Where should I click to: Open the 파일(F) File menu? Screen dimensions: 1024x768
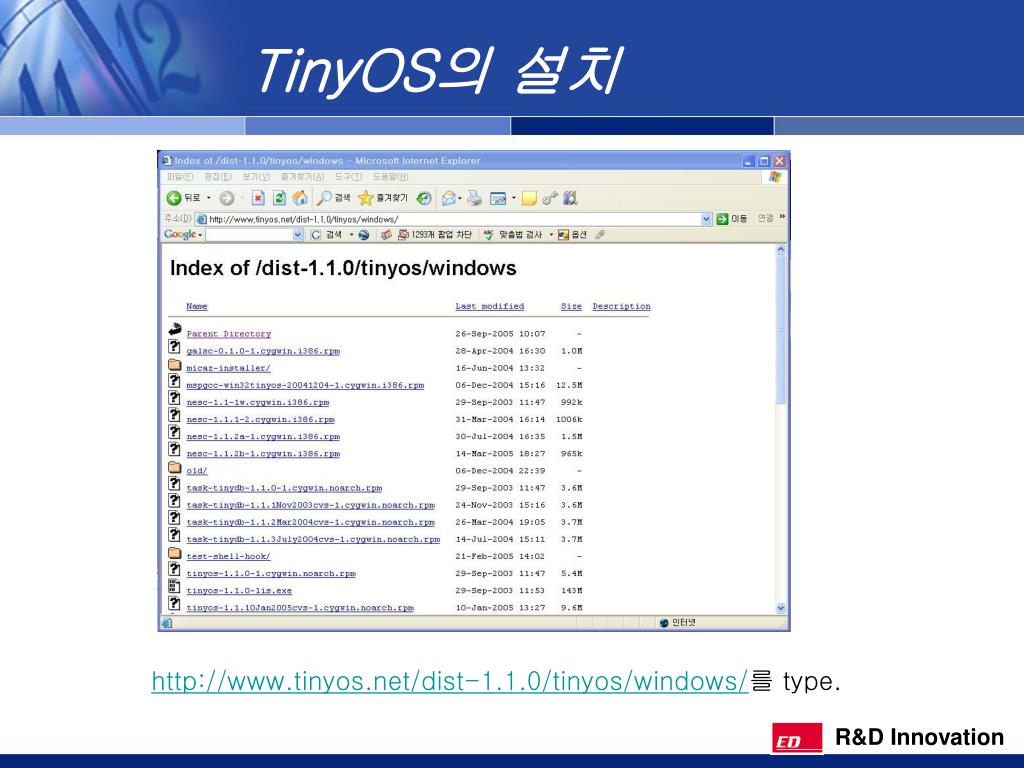coord(180,177)
